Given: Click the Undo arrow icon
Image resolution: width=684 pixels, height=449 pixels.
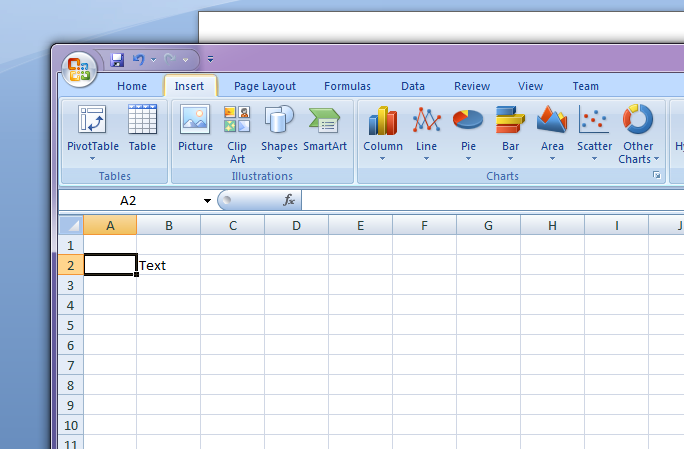Looking at the screenshot, I should pos(139,60).
